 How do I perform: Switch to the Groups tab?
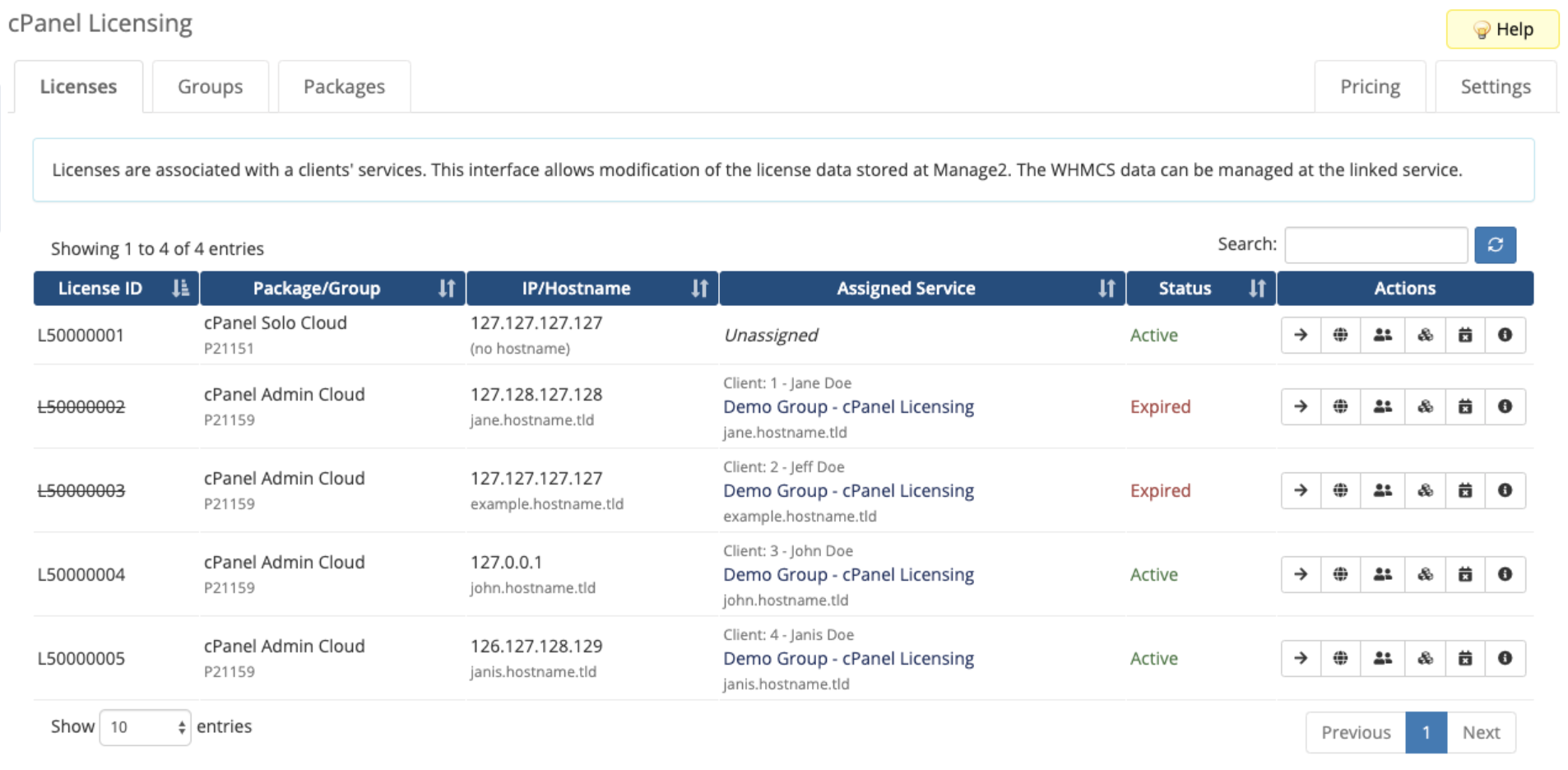pos(211,86)
